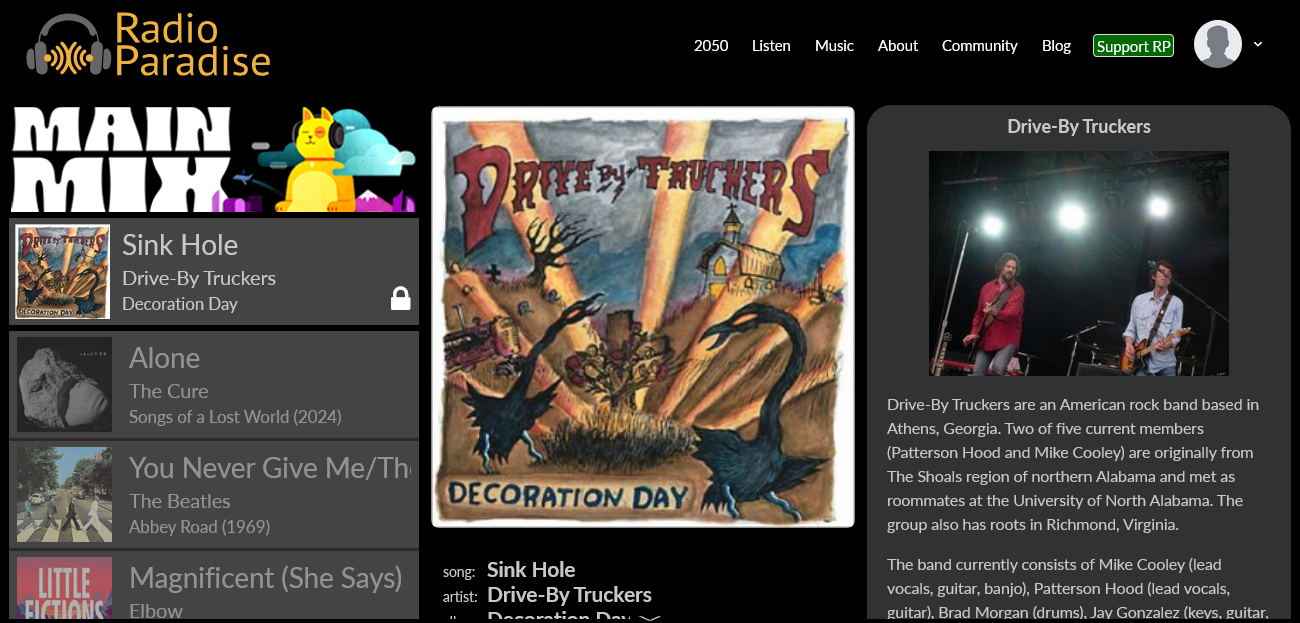Click 'Elbow' artist name in playlist
Image resolution: width=1300 pixels, height=623 pixels.
tap(156, 610)
